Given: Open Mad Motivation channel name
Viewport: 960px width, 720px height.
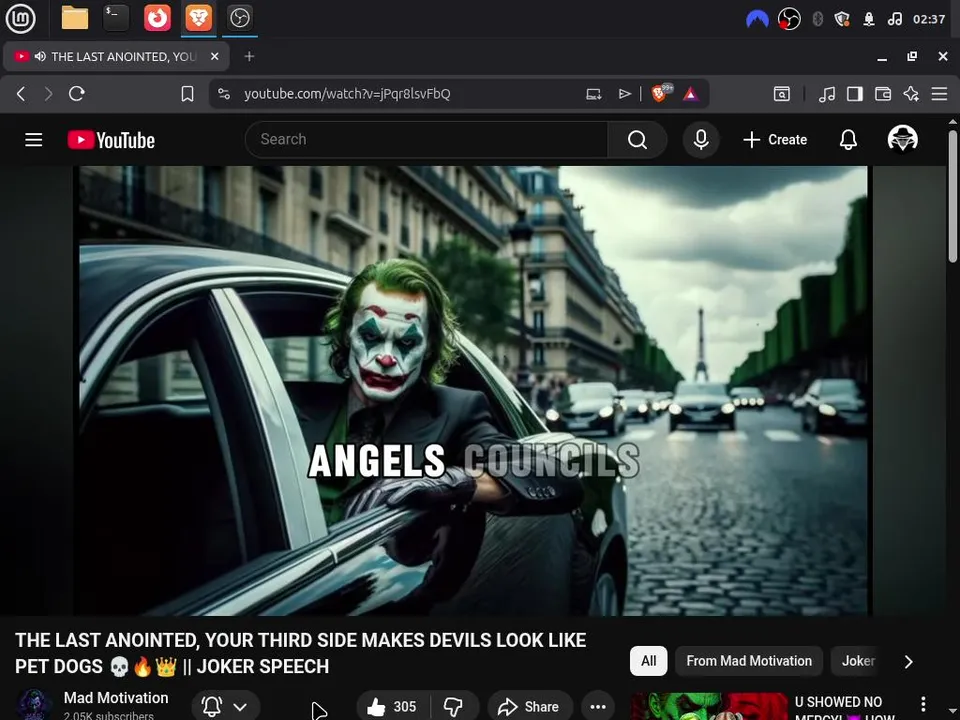Looking at the screenshot, I should coord(116,698).
